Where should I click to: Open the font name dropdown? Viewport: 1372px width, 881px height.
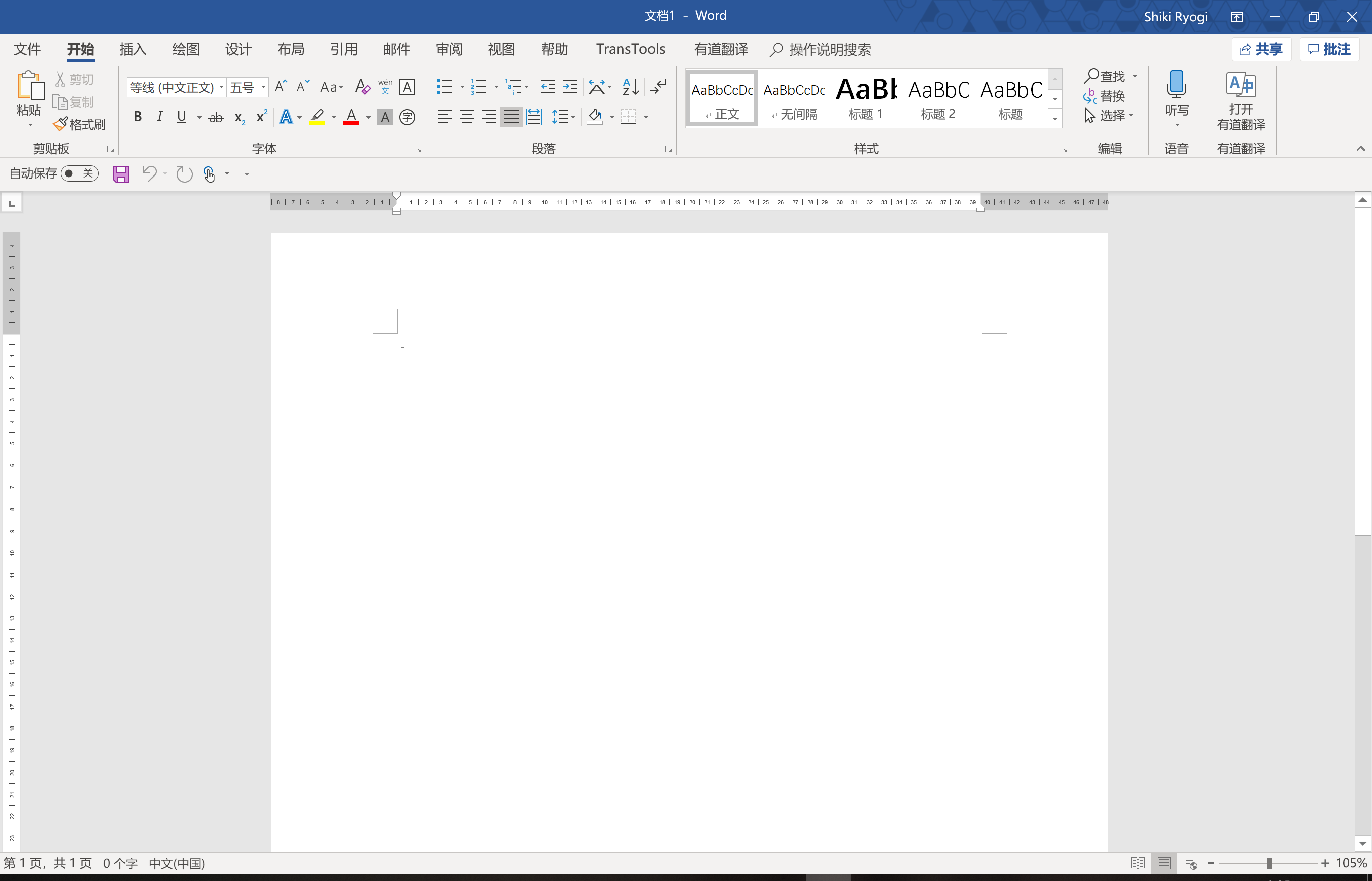tap(222, 88)
